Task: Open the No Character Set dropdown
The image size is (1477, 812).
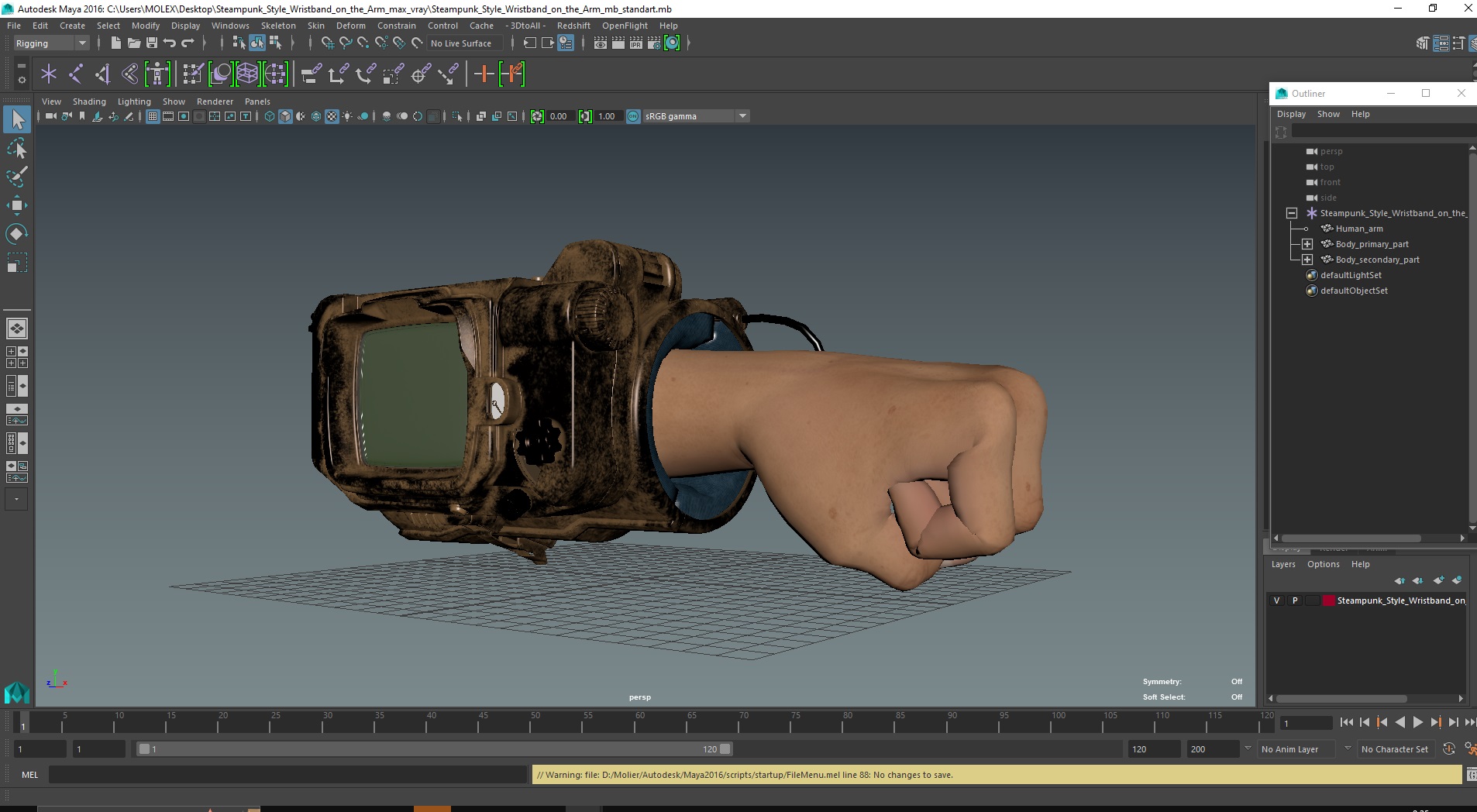Action: click(x=1396, y=749)
